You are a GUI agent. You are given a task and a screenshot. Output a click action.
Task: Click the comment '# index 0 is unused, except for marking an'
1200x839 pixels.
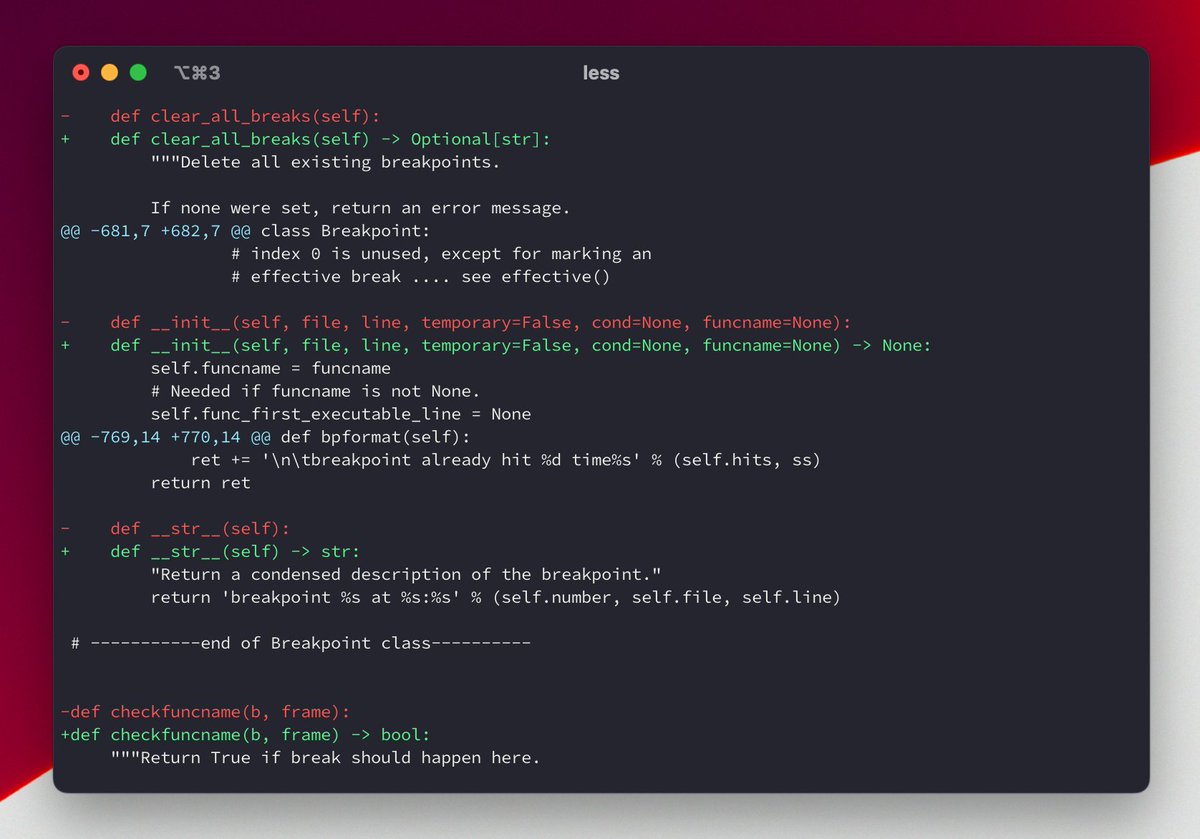pyautogui.click(x=441, y=254)
